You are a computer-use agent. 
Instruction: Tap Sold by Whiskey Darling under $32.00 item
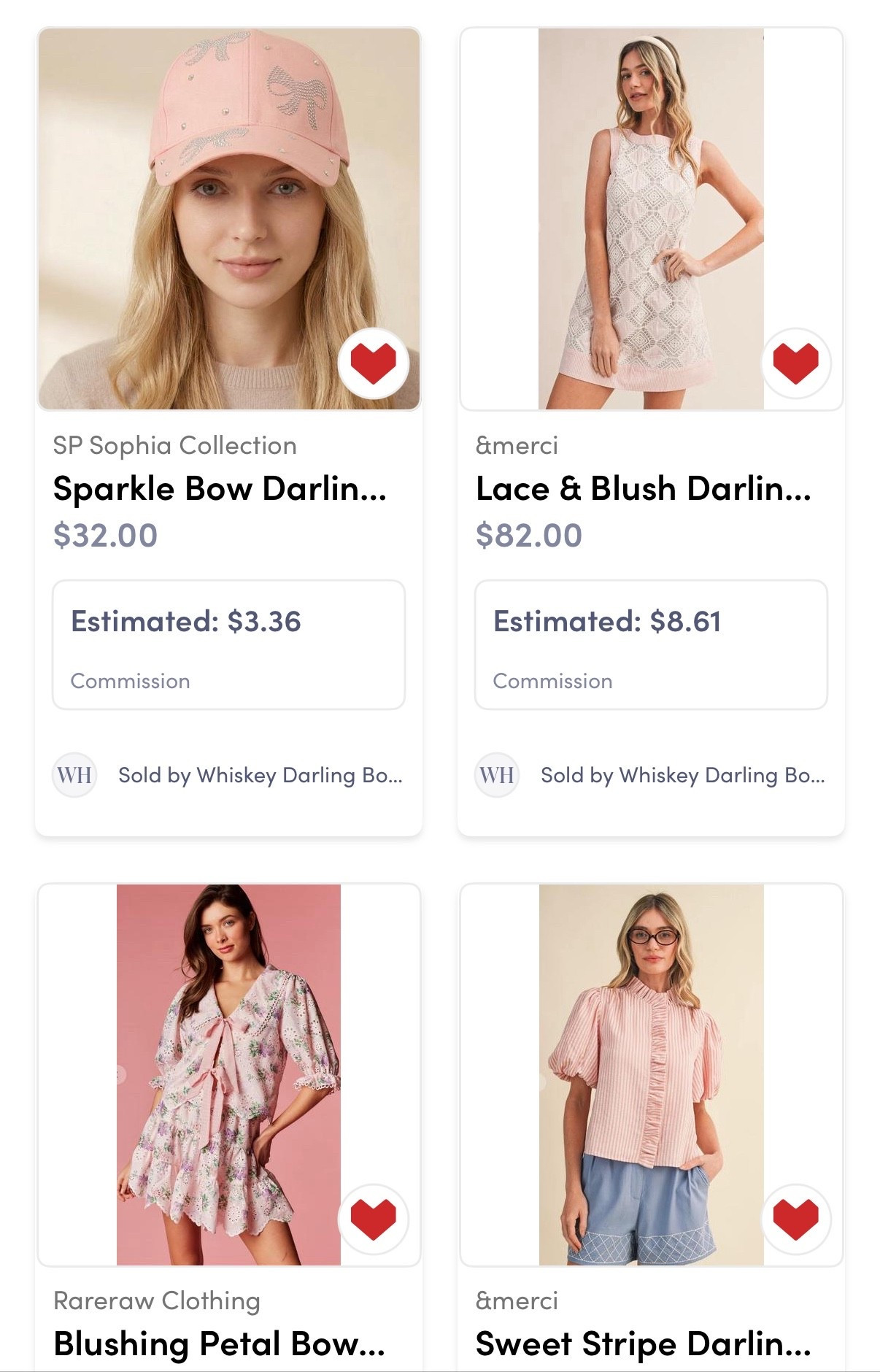pyautogui.click(x=260, y=775)
